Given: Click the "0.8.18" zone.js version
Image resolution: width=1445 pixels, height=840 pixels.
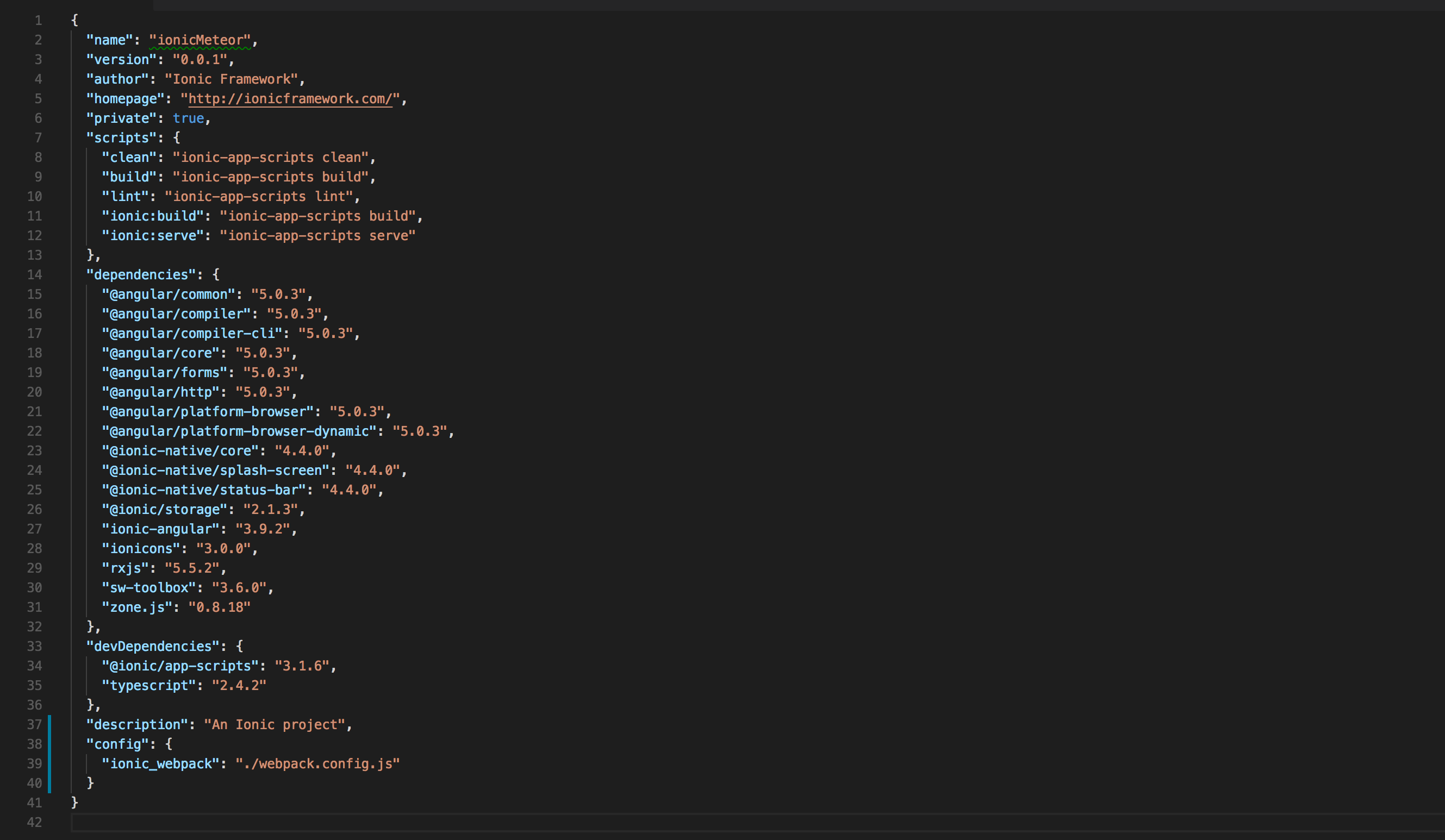Looking at the screenshot, I should pos(220,607).
